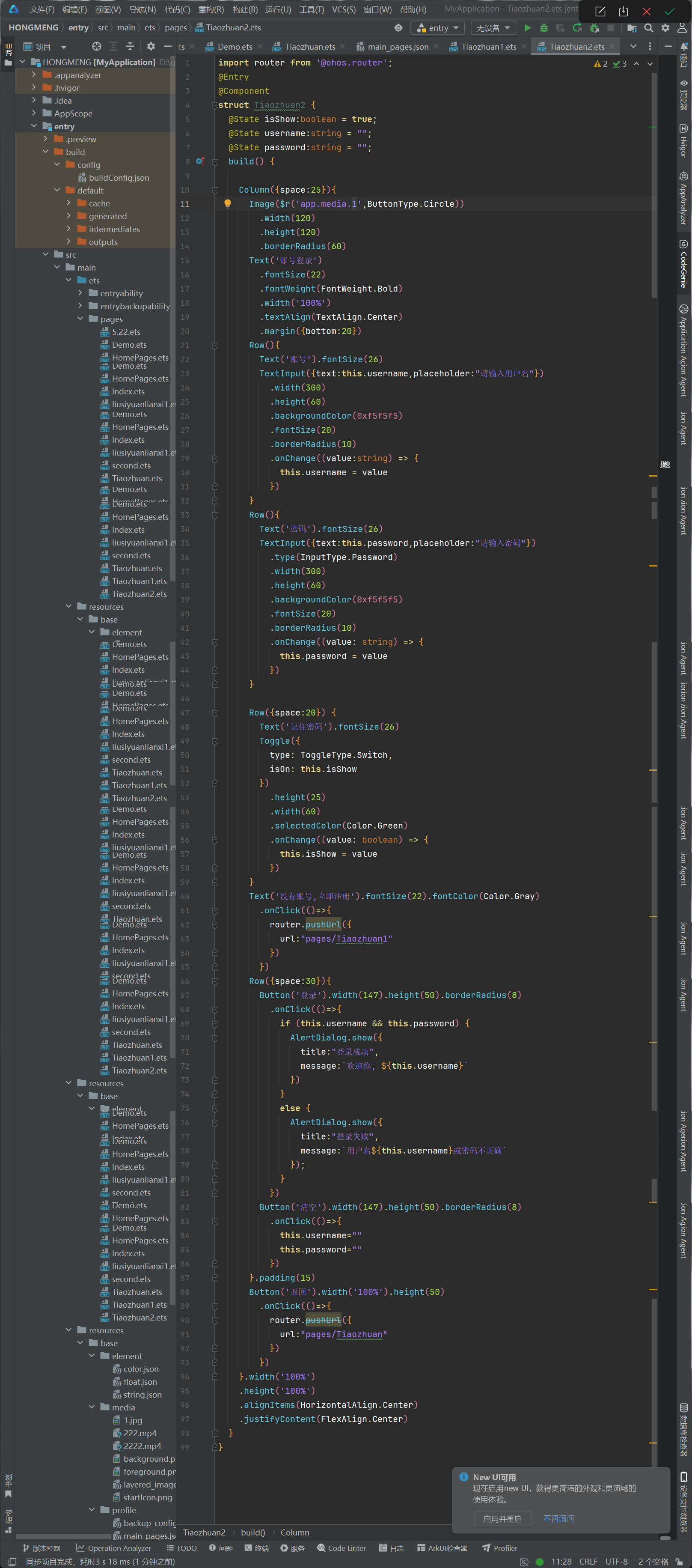
Task: Open the editor tabs three-dot menu
Action: point(650,46)
